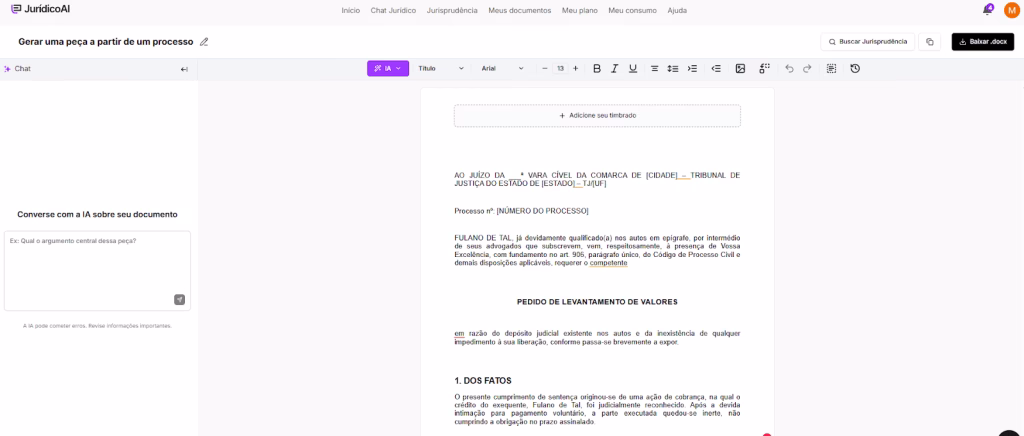Open Meu plano page

580,10
